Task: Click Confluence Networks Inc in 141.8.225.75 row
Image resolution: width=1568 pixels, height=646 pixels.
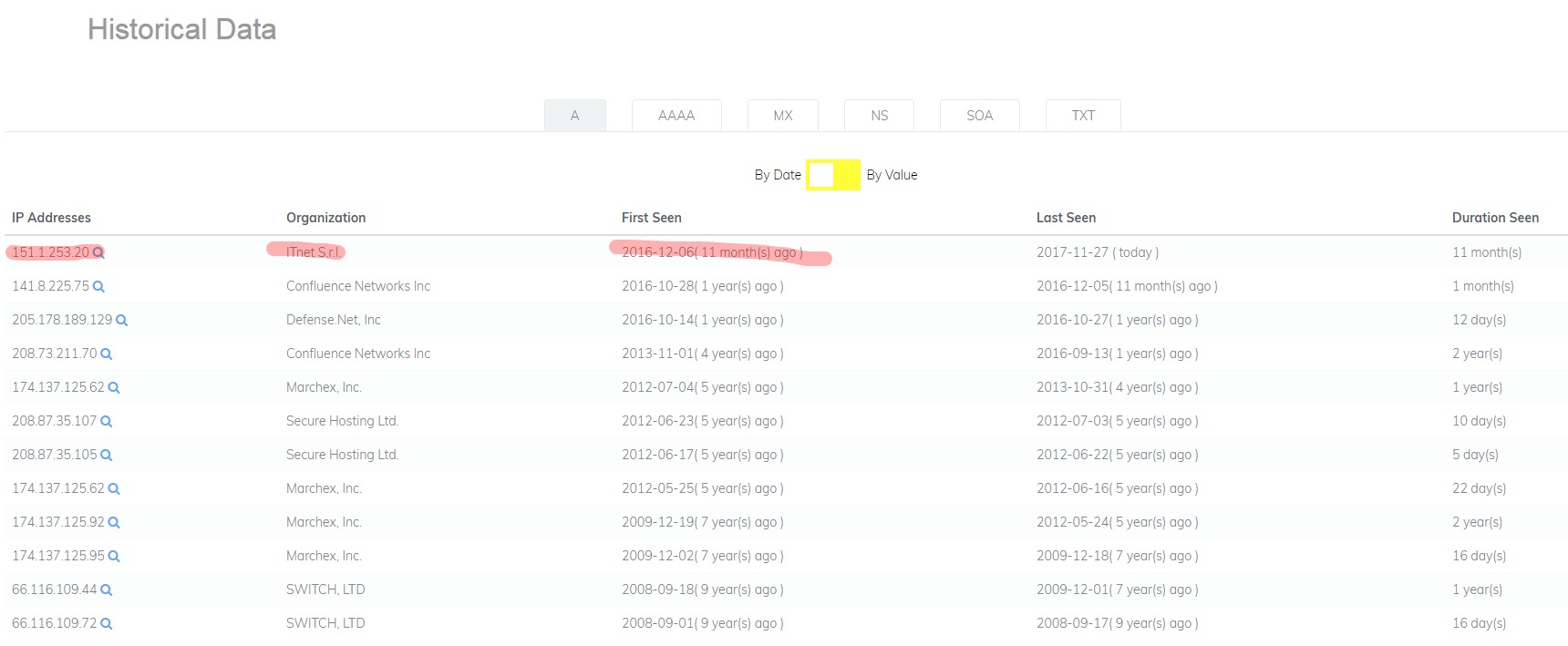Action: point(358,286)
